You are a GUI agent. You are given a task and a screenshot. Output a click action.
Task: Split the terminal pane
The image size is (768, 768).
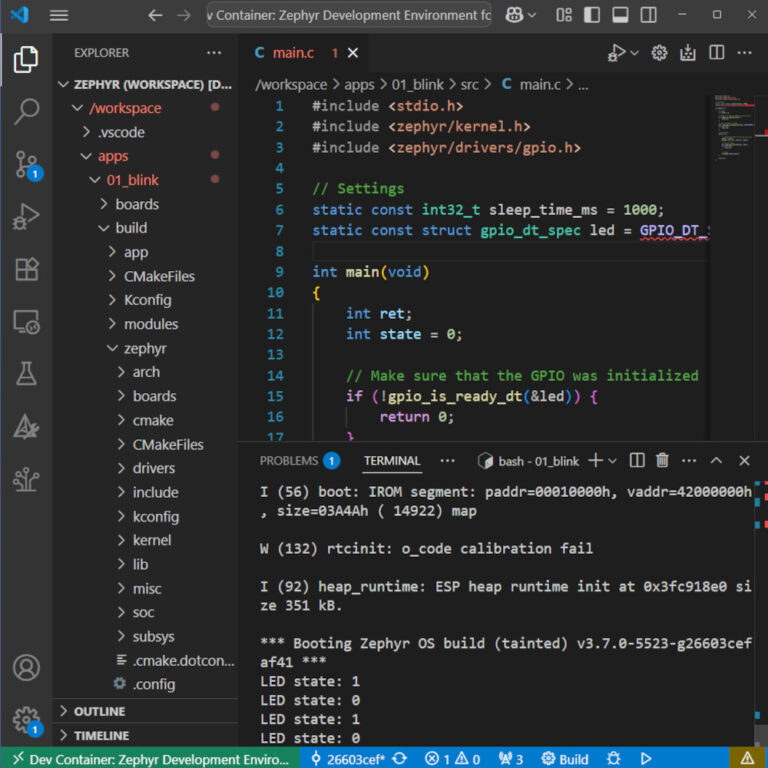[635, 460]
